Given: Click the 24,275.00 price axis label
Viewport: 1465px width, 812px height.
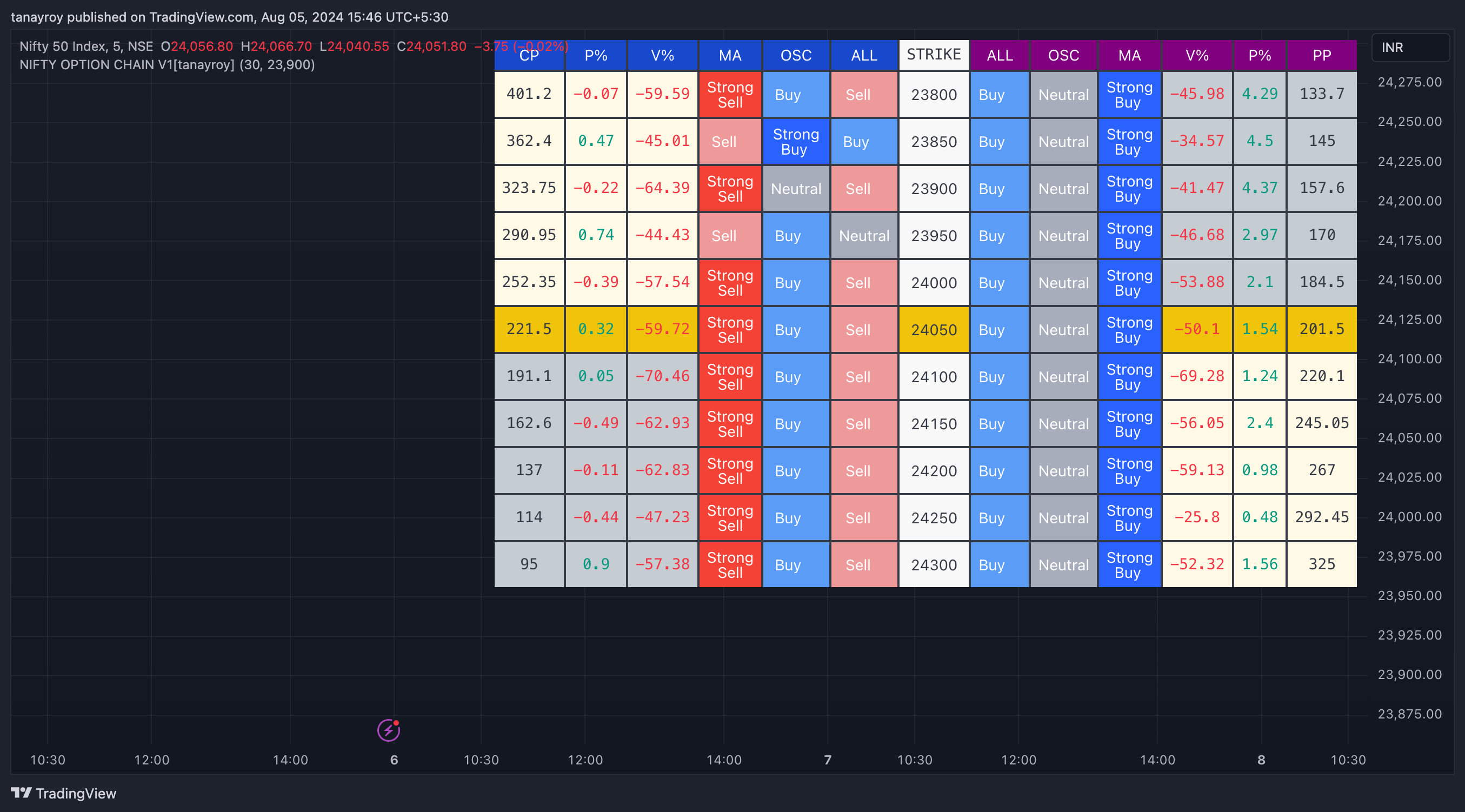Looking at the screenshot, I should pyautogui.click(x=1409, y=83).
